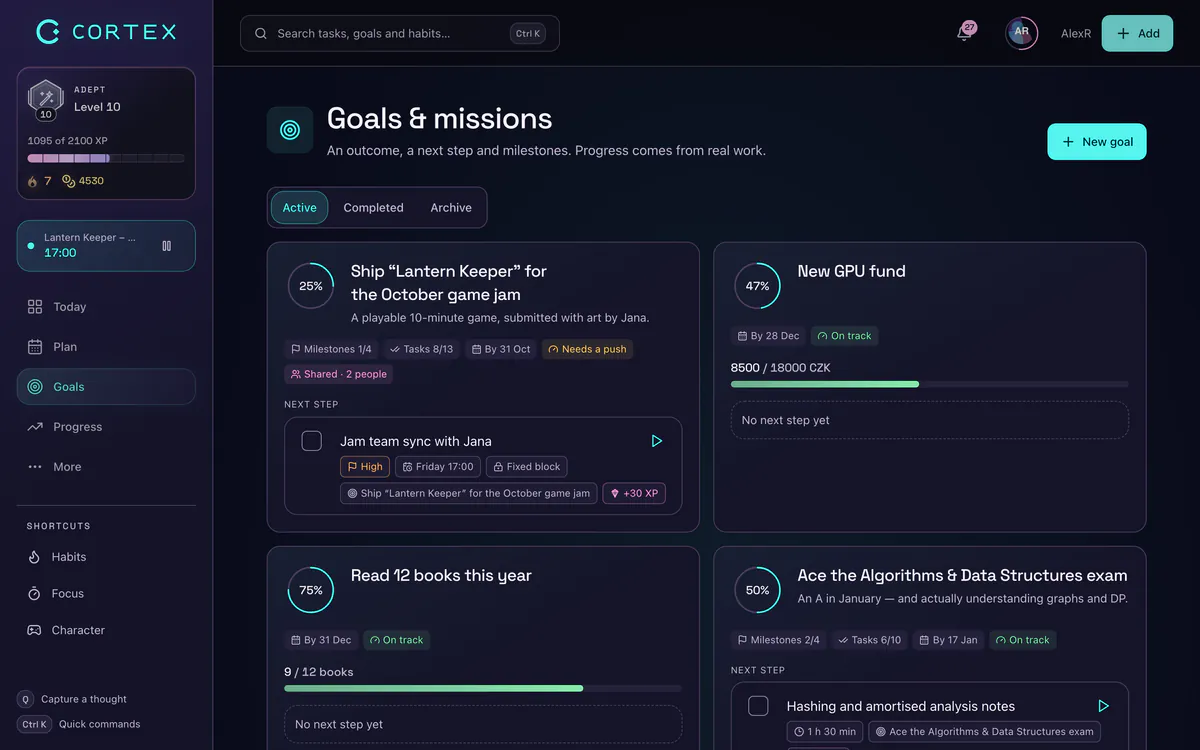The height and width of the screenshot is (750, 1200).
Task: Switch to the Archive tab
Action: point(451,208)
